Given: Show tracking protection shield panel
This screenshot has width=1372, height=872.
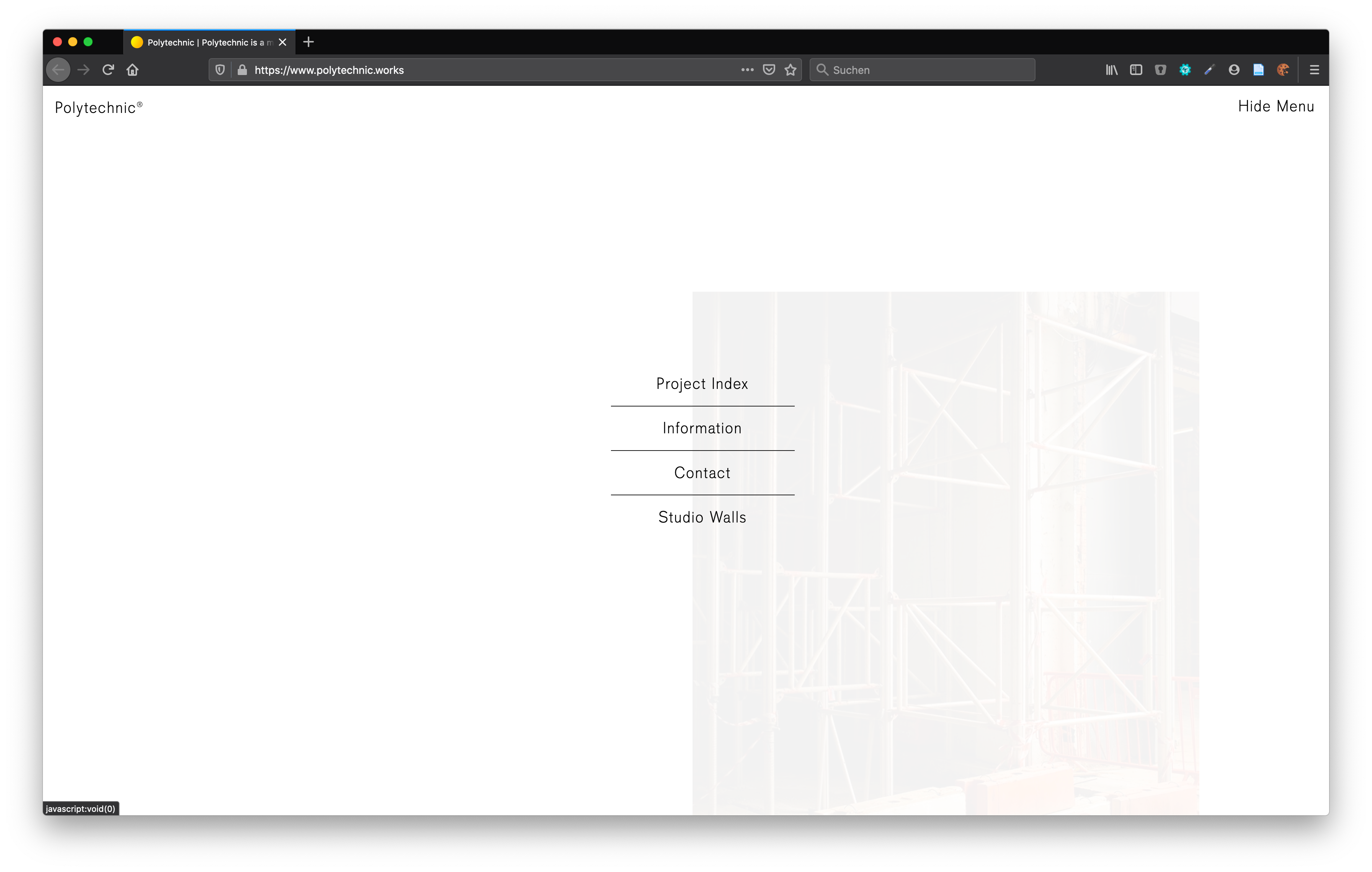Looking at the screenshot, I should click(x=220, y=70).
